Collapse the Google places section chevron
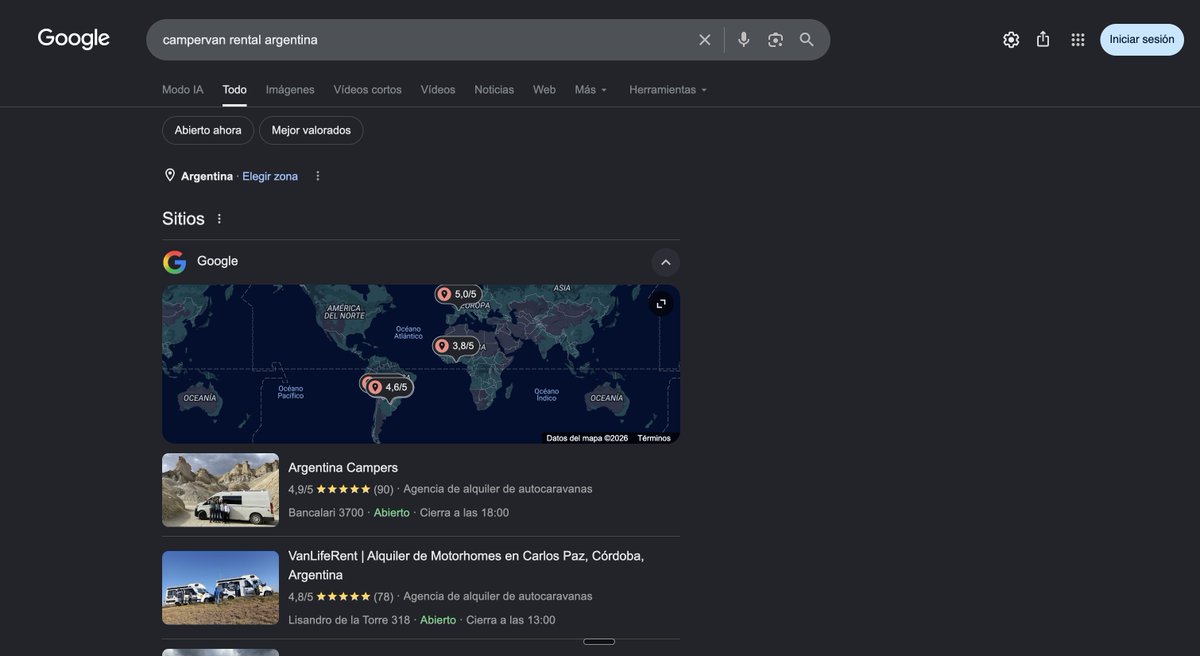 coord(666,262)
